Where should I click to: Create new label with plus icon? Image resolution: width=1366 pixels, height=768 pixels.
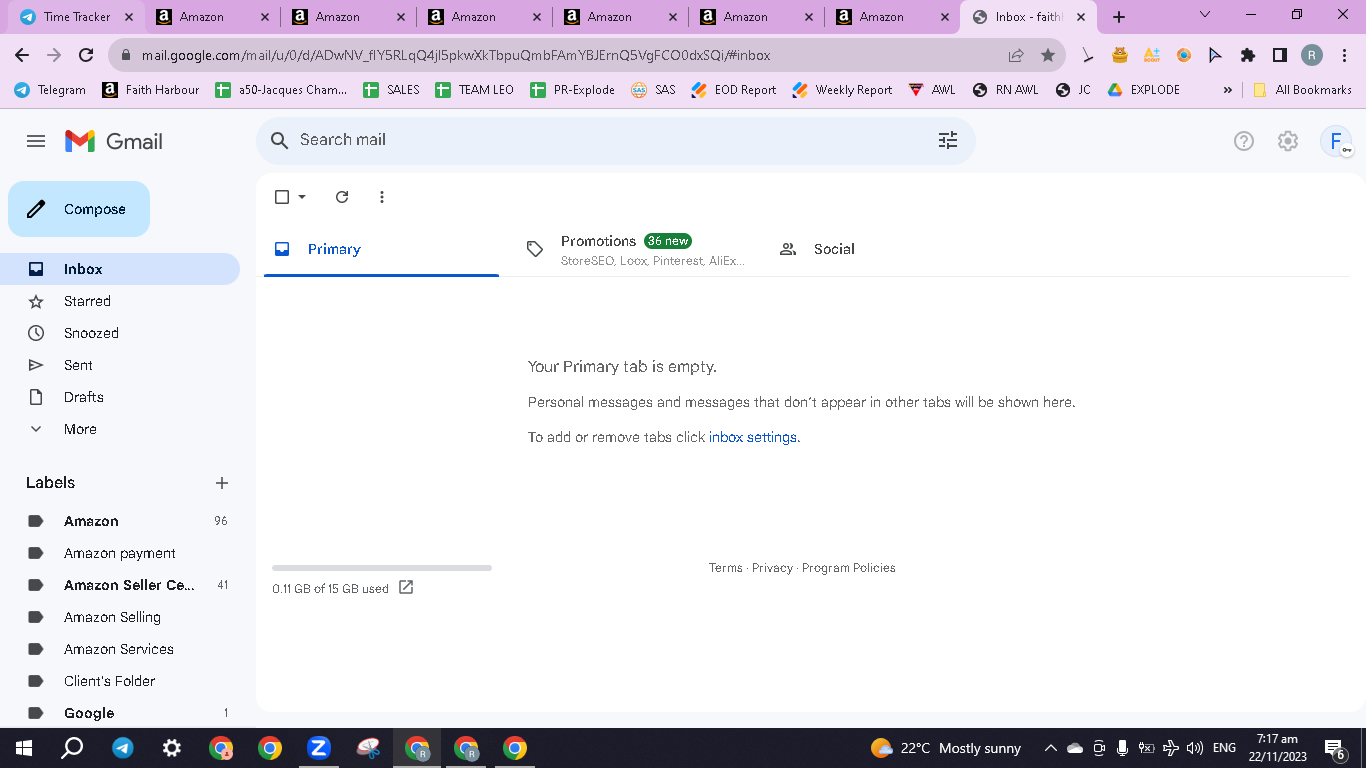click(222, 483)
